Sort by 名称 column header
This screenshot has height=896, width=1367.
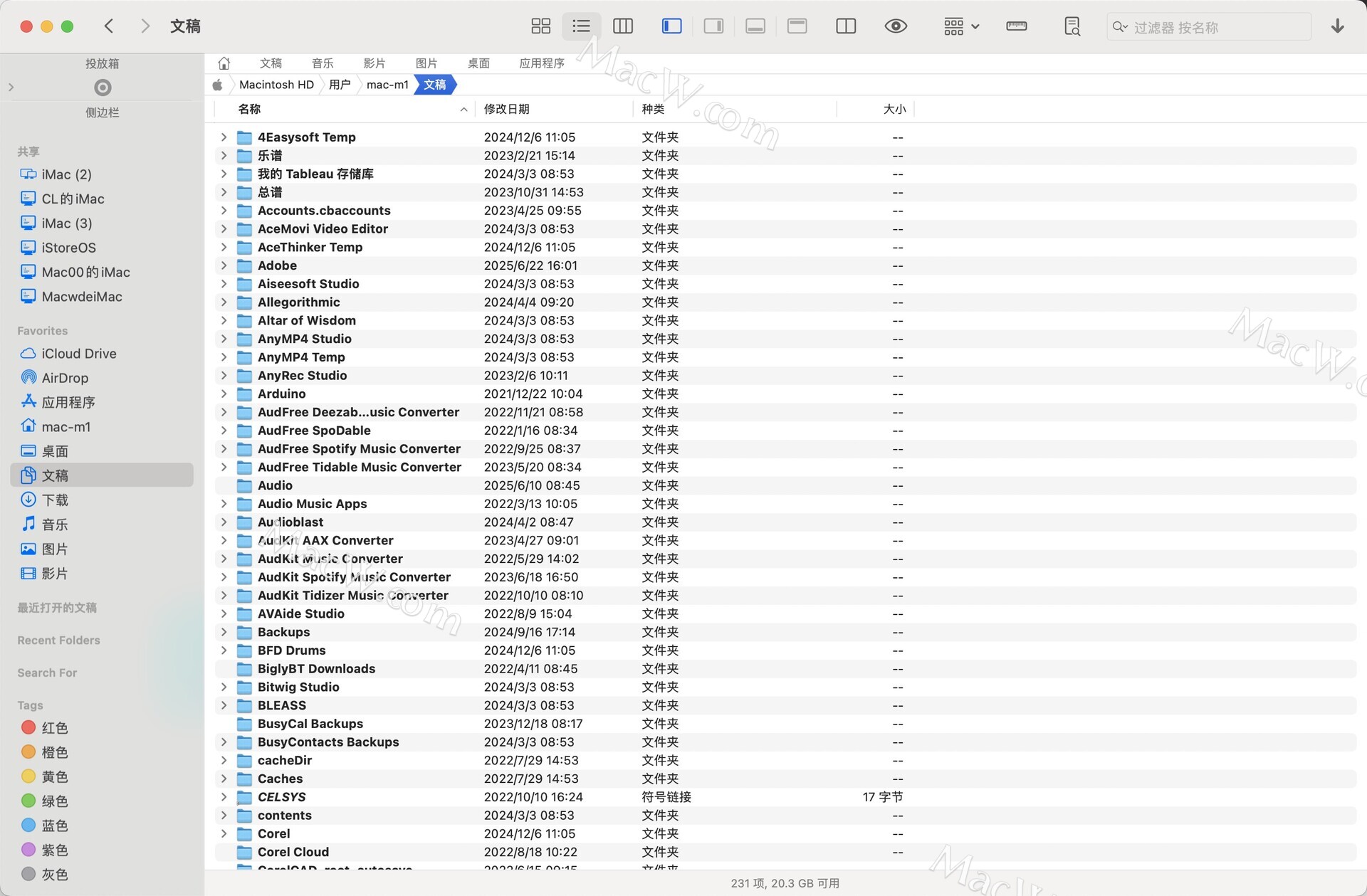(249, 109)
